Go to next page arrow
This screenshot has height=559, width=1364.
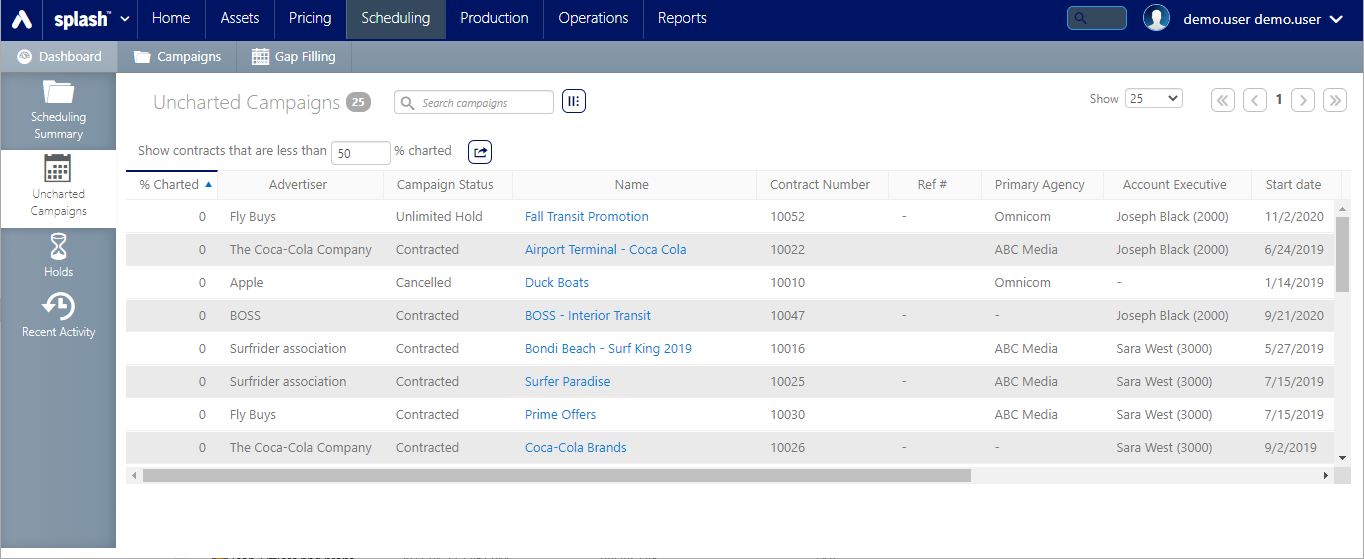(1302, 100)
